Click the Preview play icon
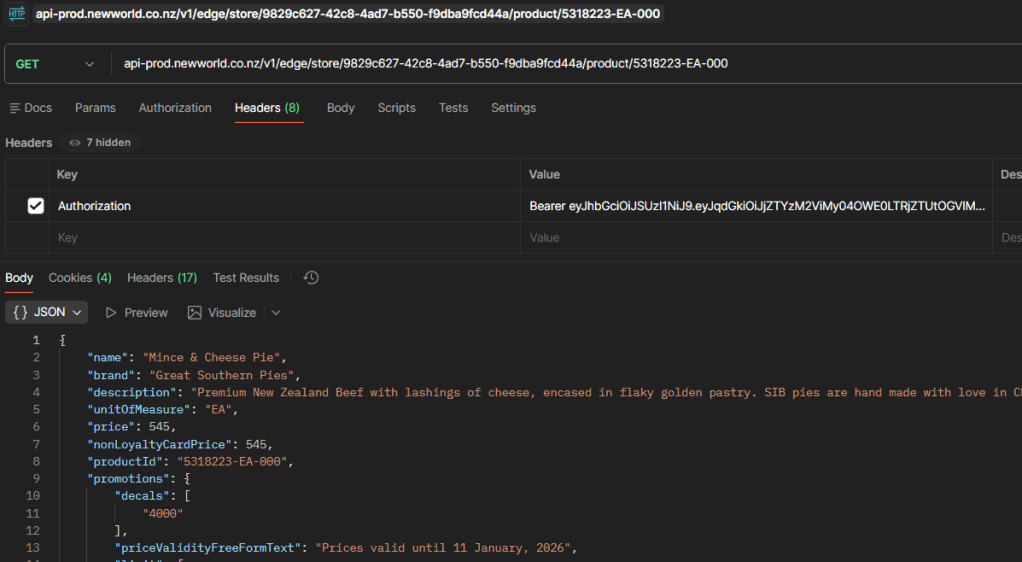 click(111, 313)
